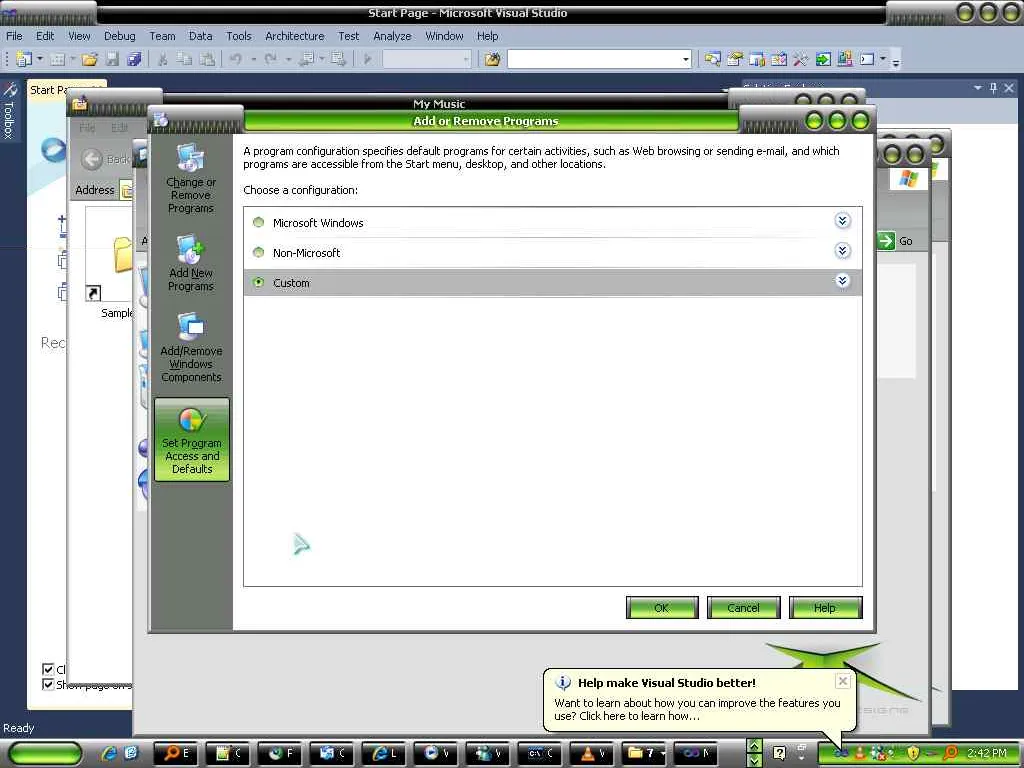The height and width of the screenshot is (768, 1024).
Task: Open the Toolbox side panel
Action: tap(8, 111)
